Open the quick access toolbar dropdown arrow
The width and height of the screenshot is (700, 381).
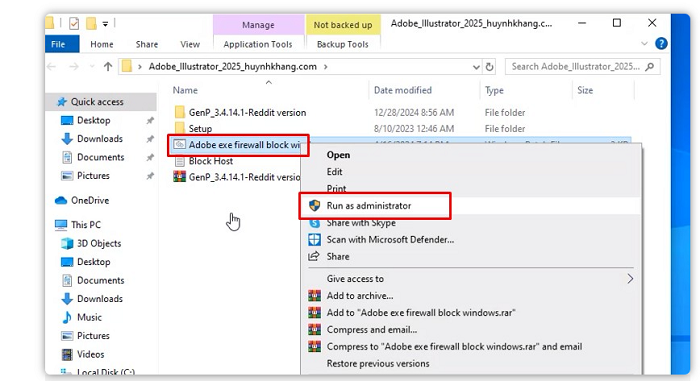click(x=105, y=24)
